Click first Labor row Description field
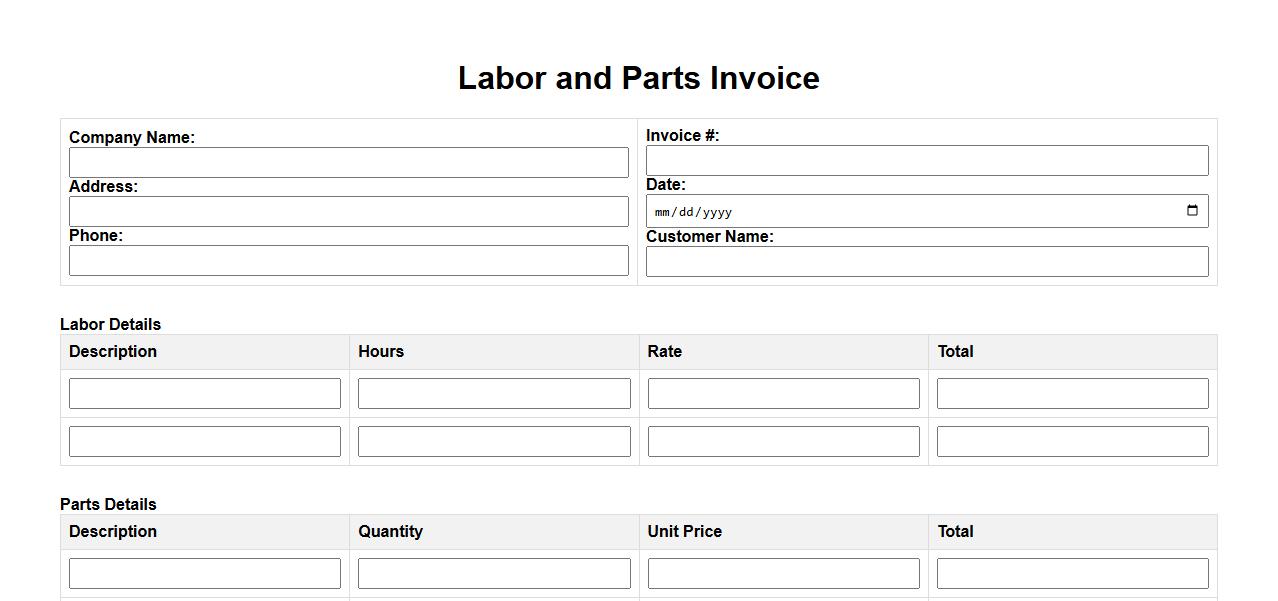1278x601 pixels. (x=205, y=394)
